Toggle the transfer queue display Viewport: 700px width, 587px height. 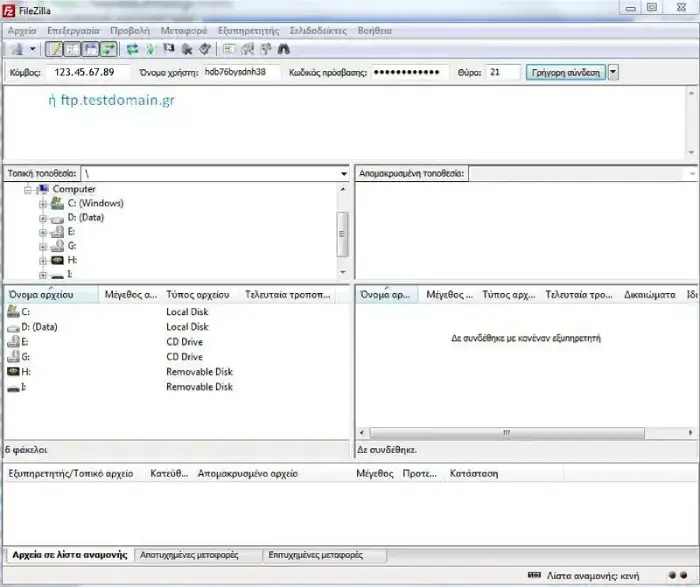(x=109, y=49)
